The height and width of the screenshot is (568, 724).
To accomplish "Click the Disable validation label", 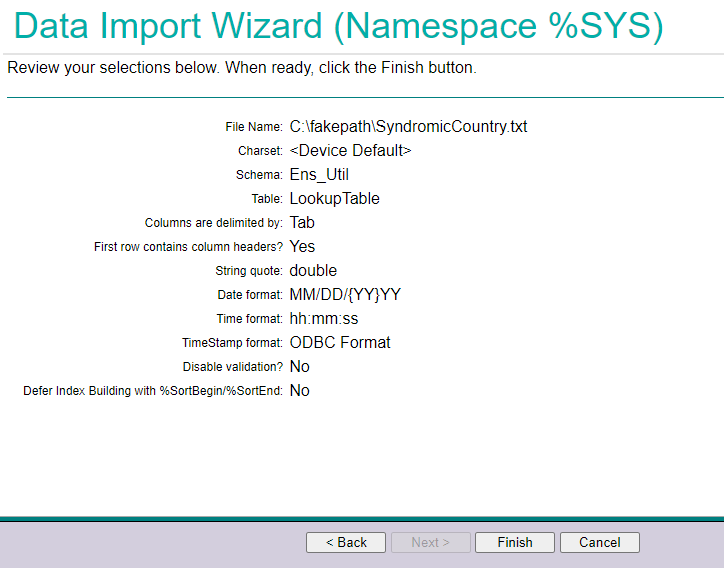I will click(x=232, y=367).
